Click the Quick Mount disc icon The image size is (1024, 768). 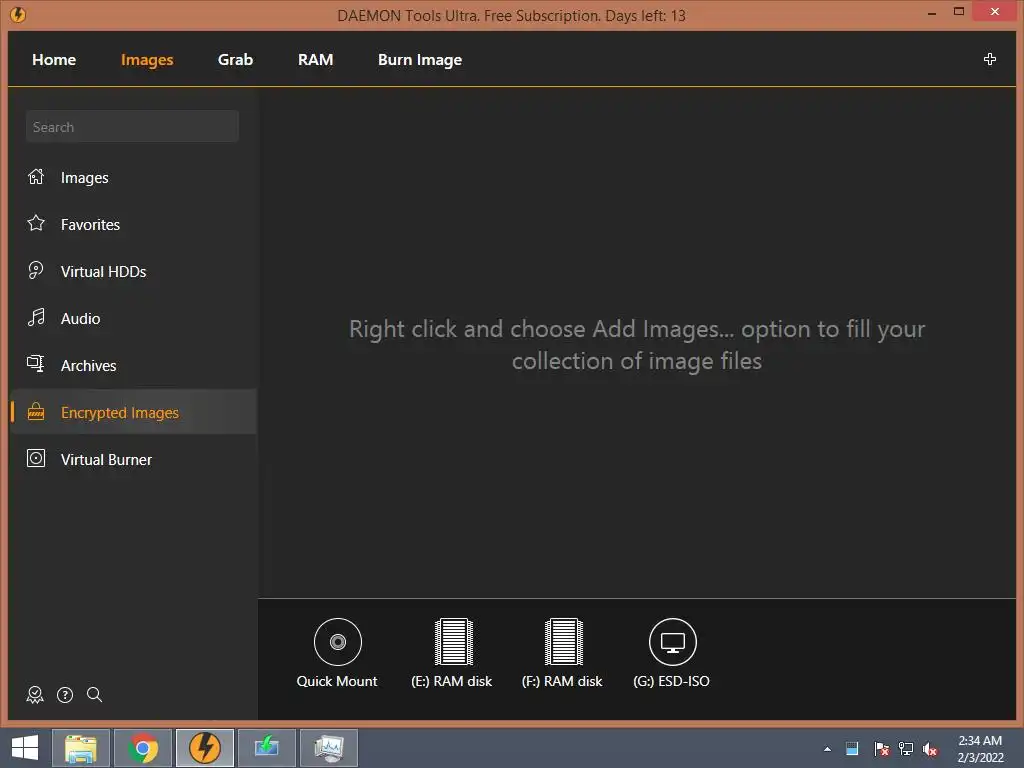(x=338, y=642)
